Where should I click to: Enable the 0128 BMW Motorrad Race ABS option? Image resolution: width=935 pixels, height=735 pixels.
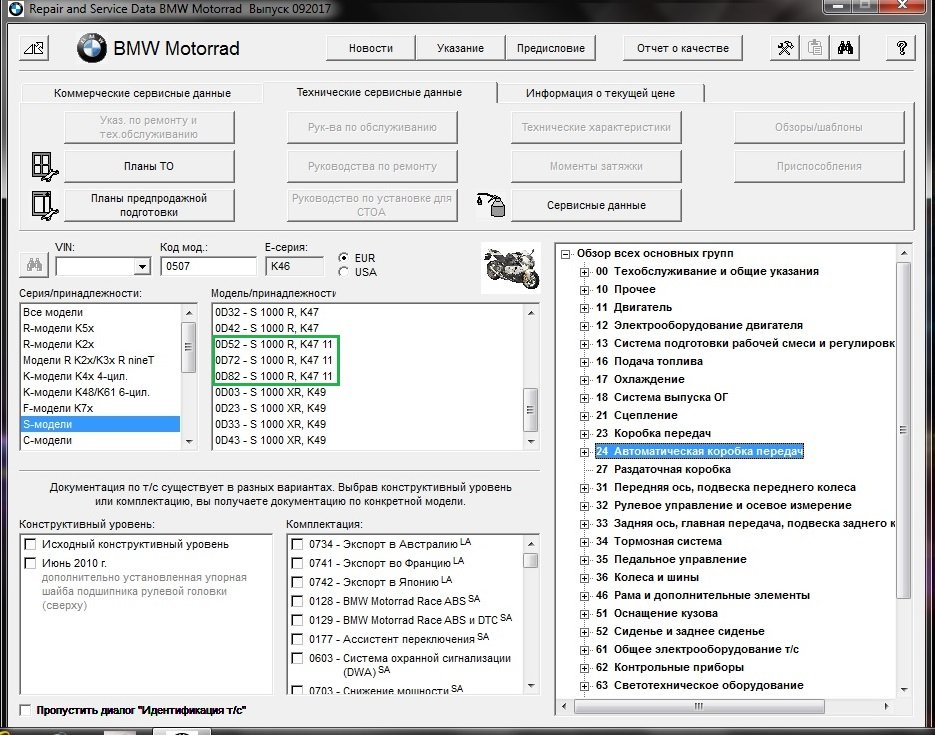297,602
